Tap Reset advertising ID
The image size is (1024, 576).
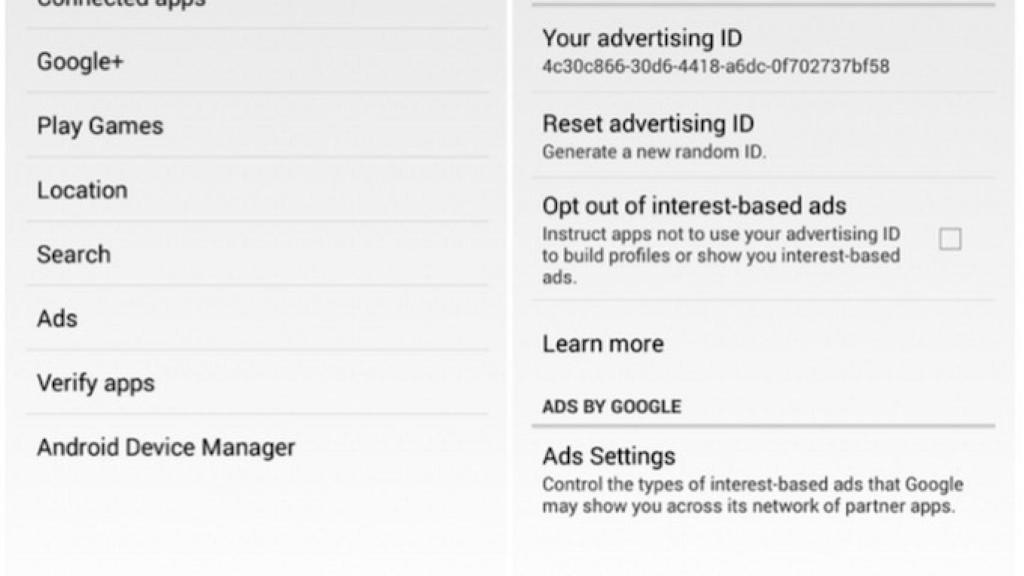(648, 123)
